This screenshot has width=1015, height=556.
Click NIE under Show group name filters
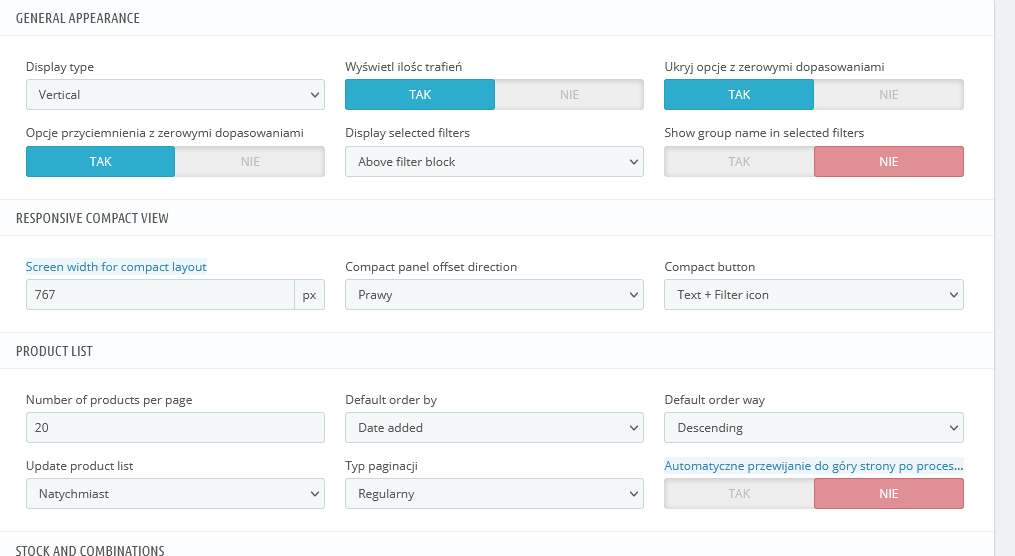[x=888, y=162]
